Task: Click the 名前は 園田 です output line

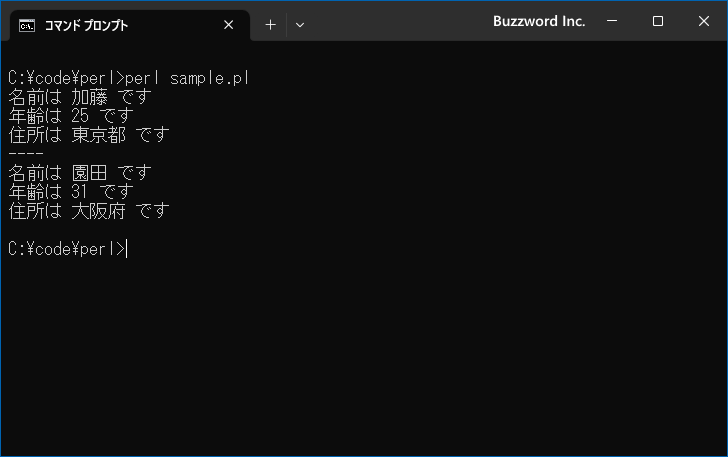Action: [80, 173]
